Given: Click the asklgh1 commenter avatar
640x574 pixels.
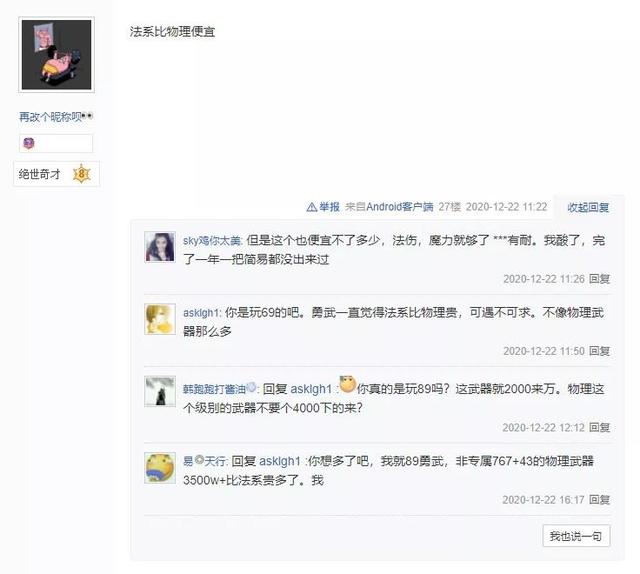Looking at the screenshot, I should (160, 319).
